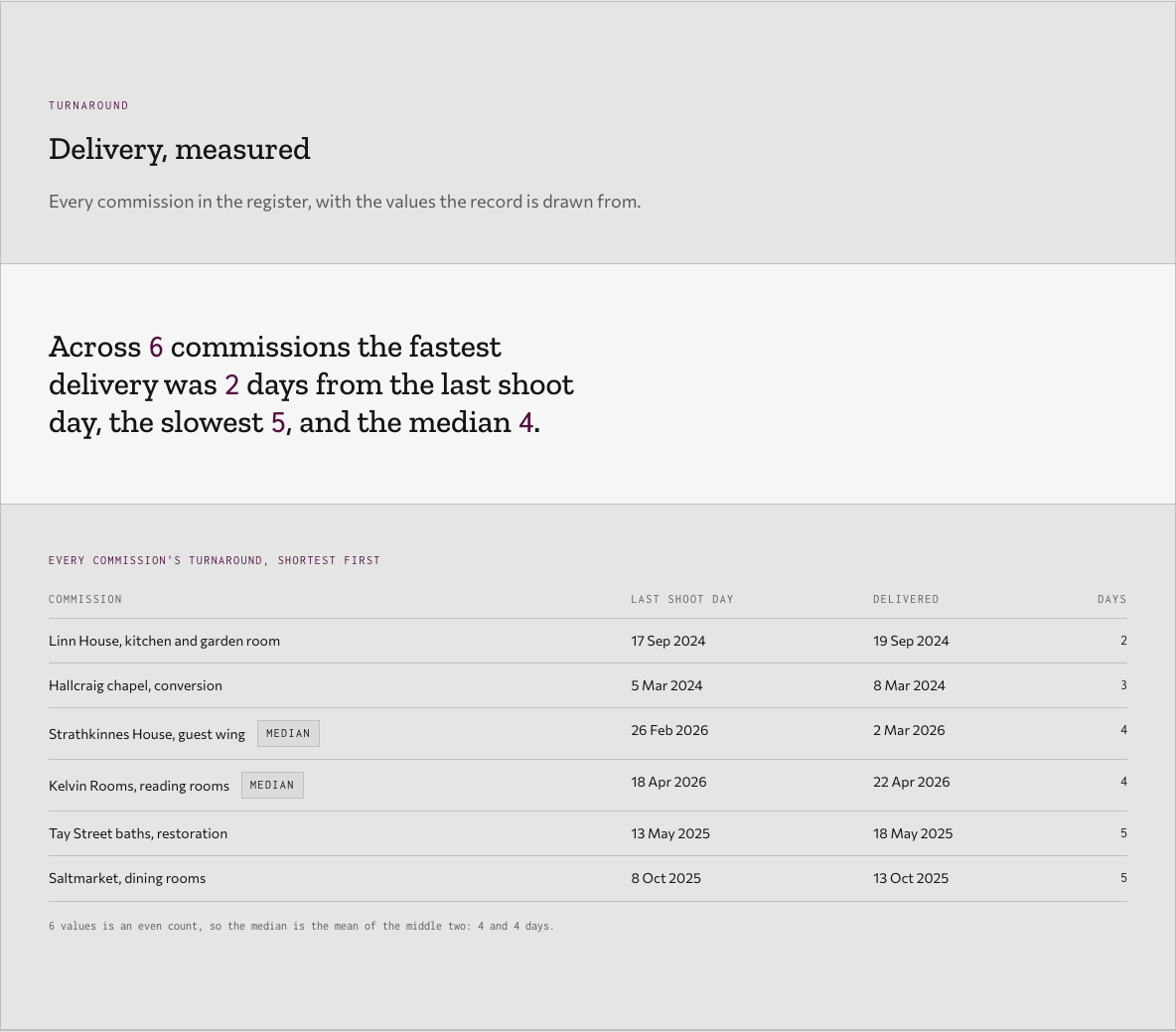The image size is (1176, 1032).
Task: Click the subtitle starting 'Every commission in the register'
Action: click(x=345, y=202)
